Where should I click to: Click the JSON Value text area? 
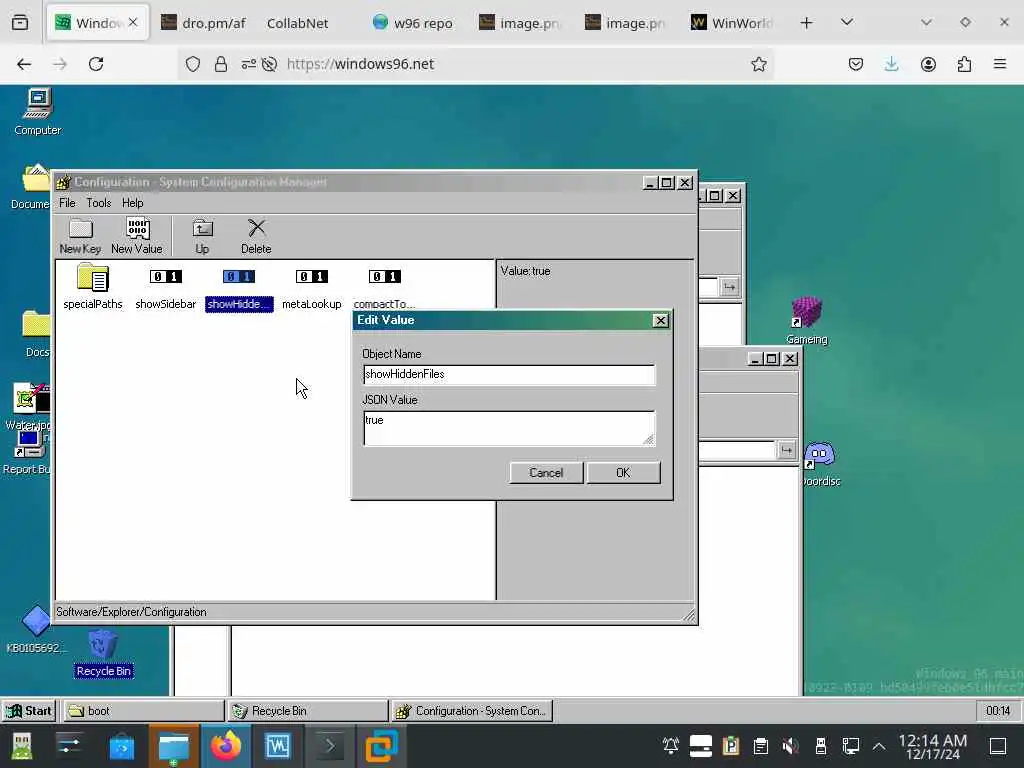[x=509, y=428]
